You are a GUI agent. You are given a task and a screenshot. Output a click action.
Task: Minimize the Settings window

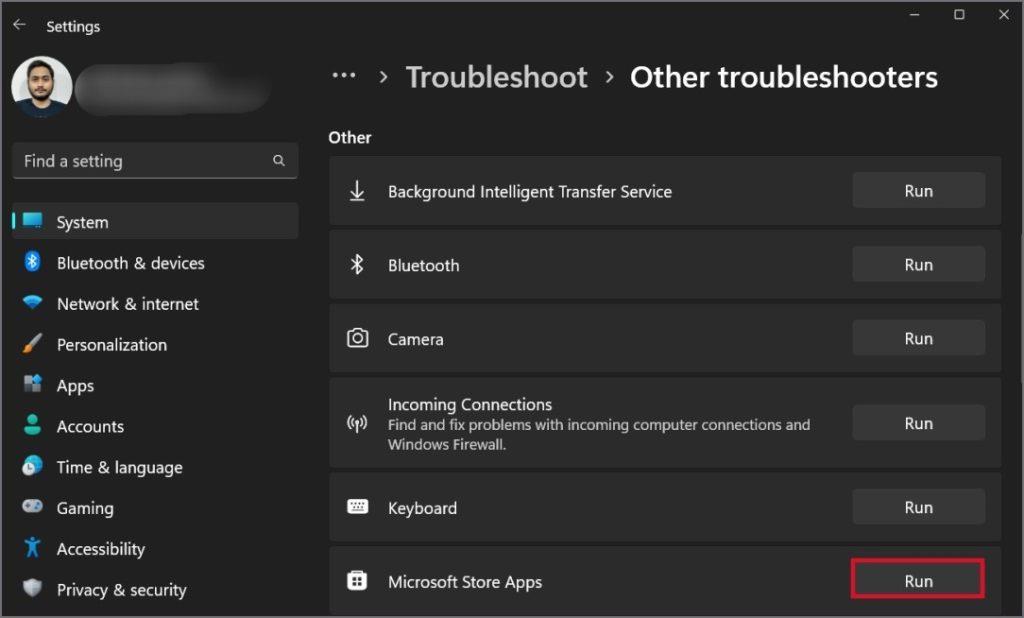[914, 14]
